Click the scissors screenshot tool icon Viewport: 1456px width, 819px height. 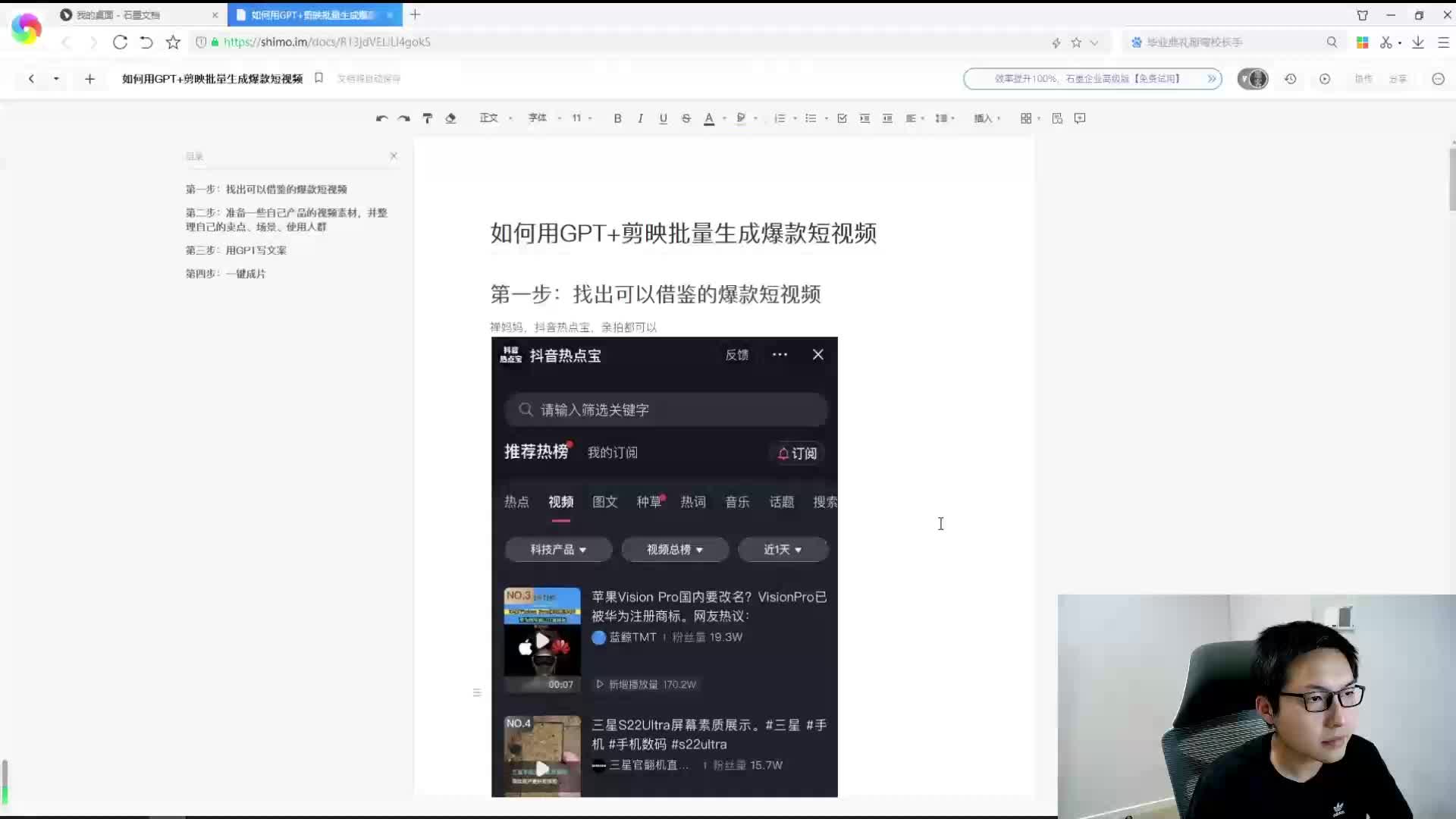point(1386,42)
